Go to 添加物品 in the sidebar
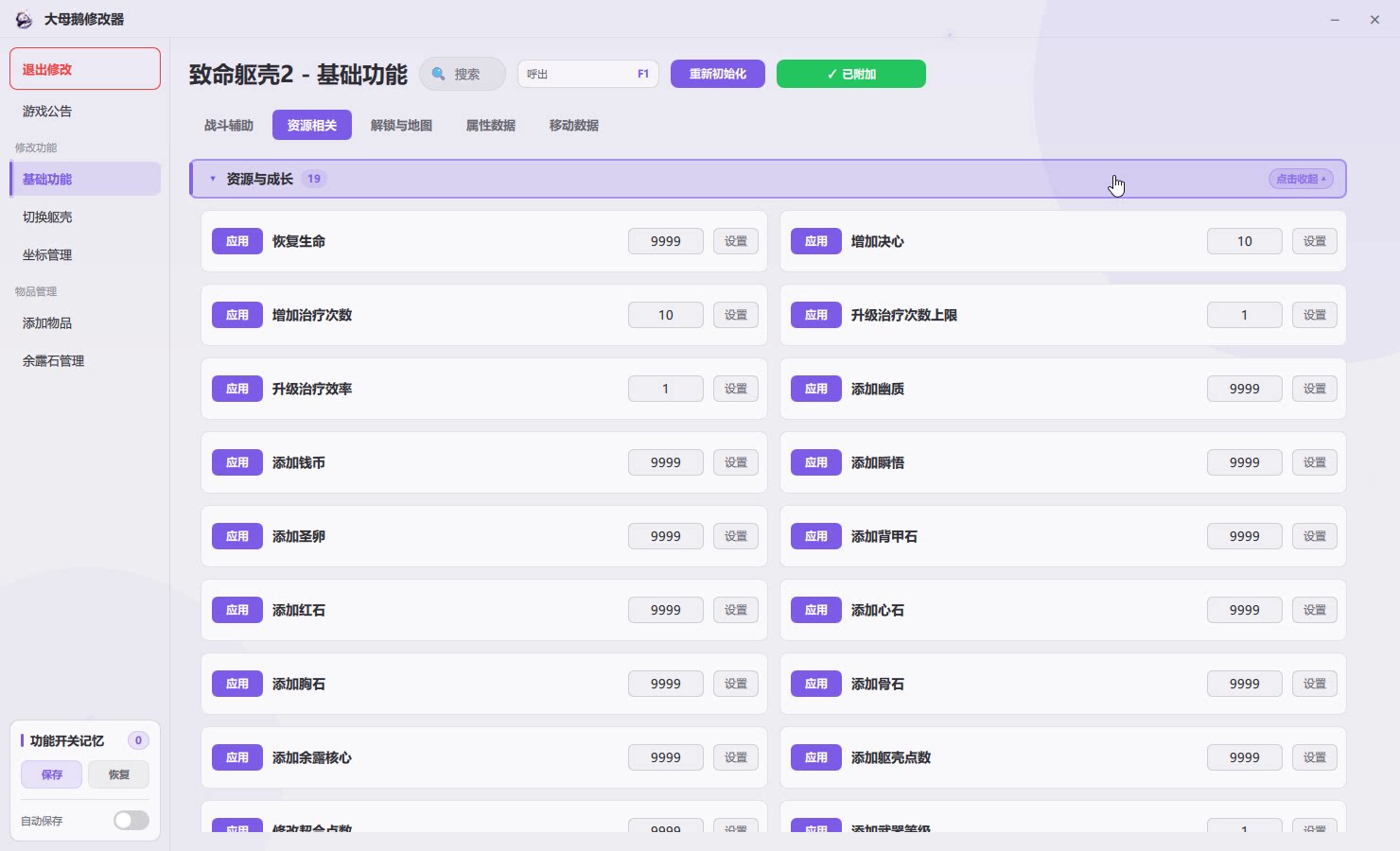The height and width of the screenshot is (851, 1400). pyautogui.click(x=85, y=322)
